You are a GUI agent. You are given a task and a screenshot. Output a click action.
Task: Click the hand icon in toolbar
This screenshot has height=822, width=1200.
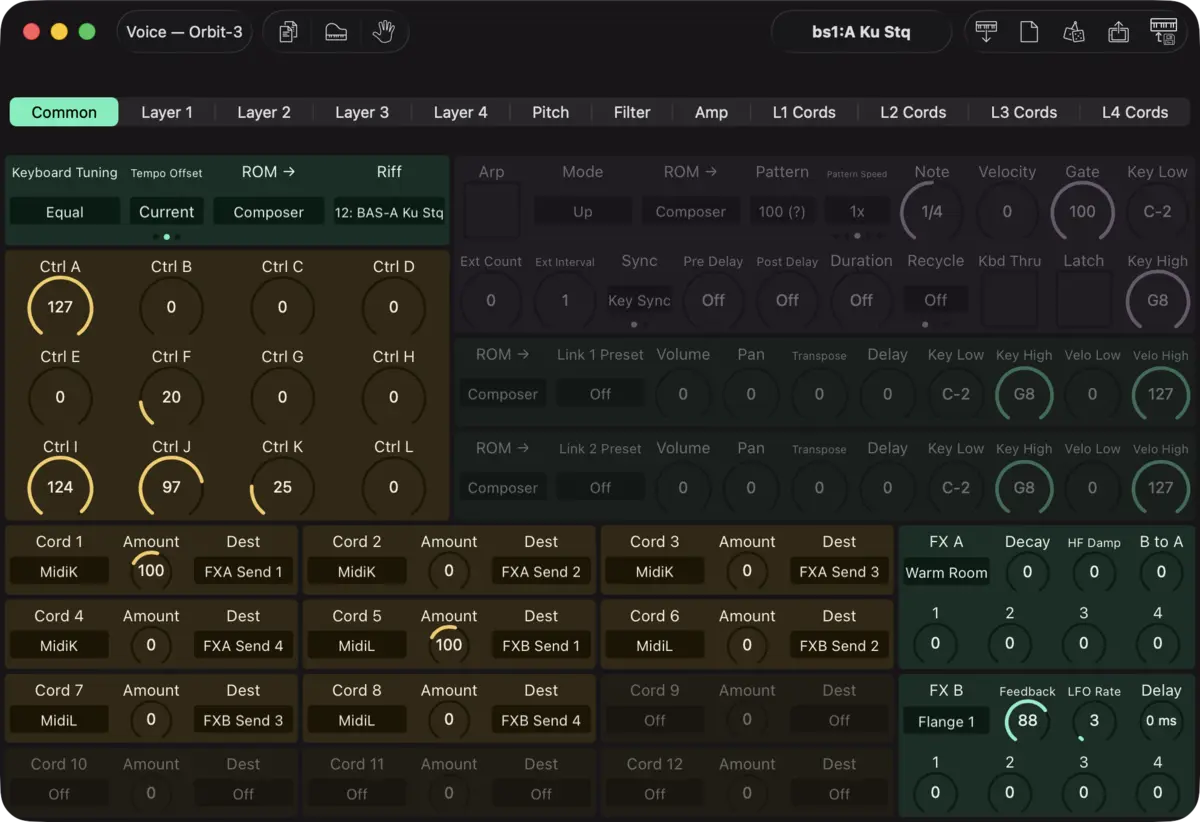click(383, 32)
